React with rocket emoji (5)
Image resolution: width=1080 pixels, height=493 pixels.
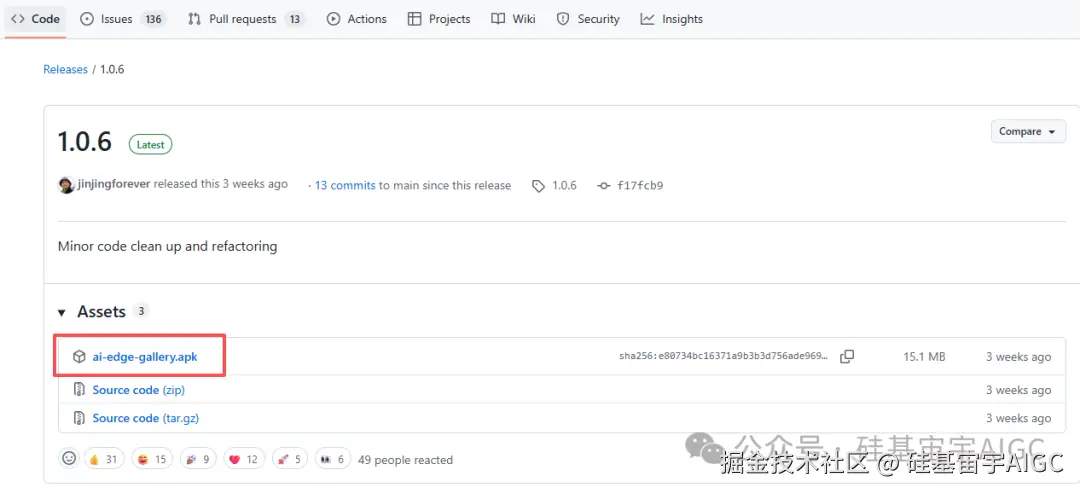pyautogui.click(x=289, y=459)
